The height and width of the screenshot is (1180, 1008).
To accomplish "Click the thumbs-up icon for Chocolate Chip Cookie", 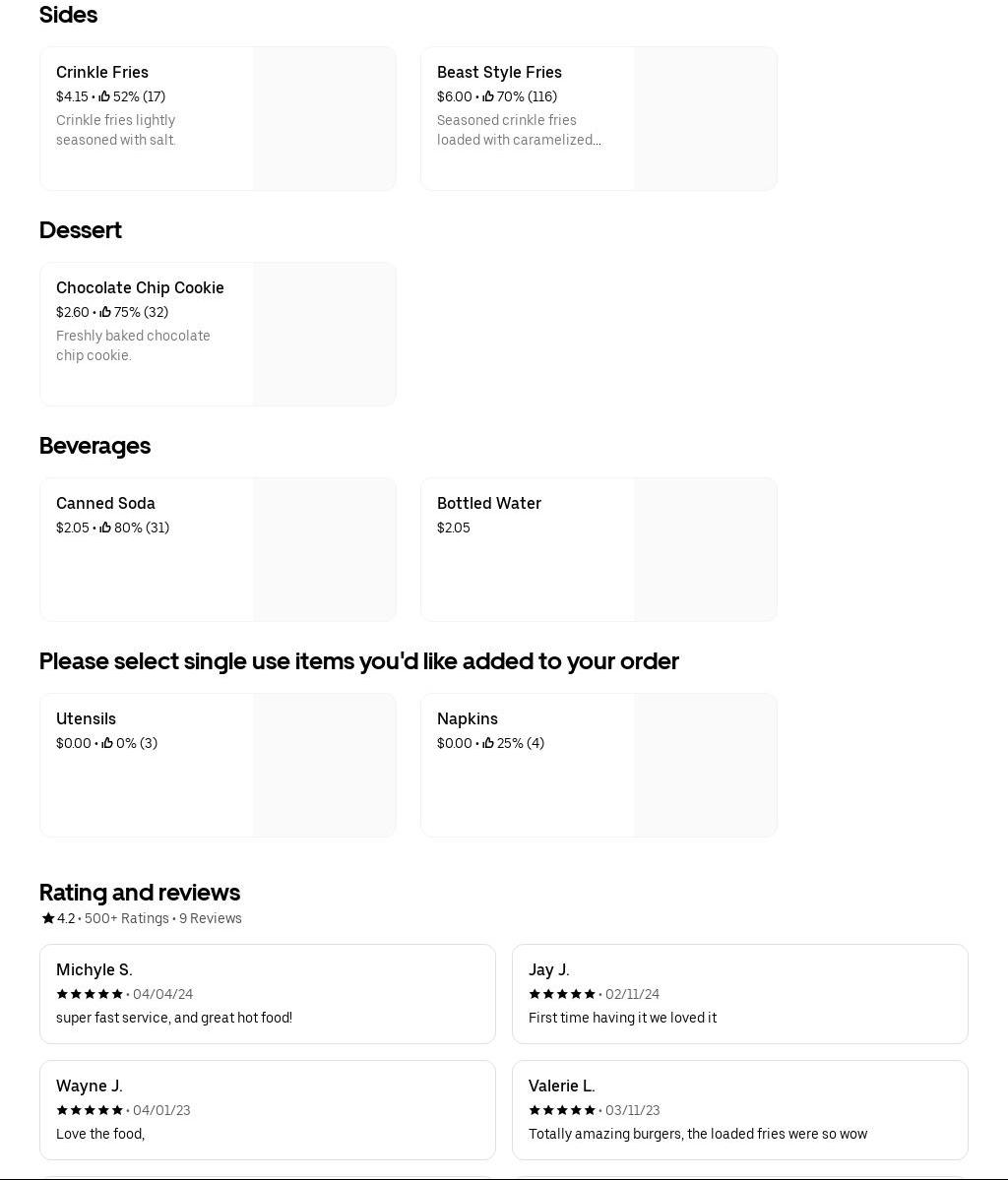I will pos(105,312).
